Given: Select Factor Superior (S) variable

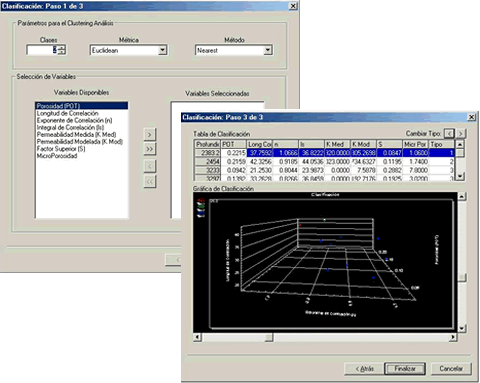Looking at the screenshot, I should (61, 149).
